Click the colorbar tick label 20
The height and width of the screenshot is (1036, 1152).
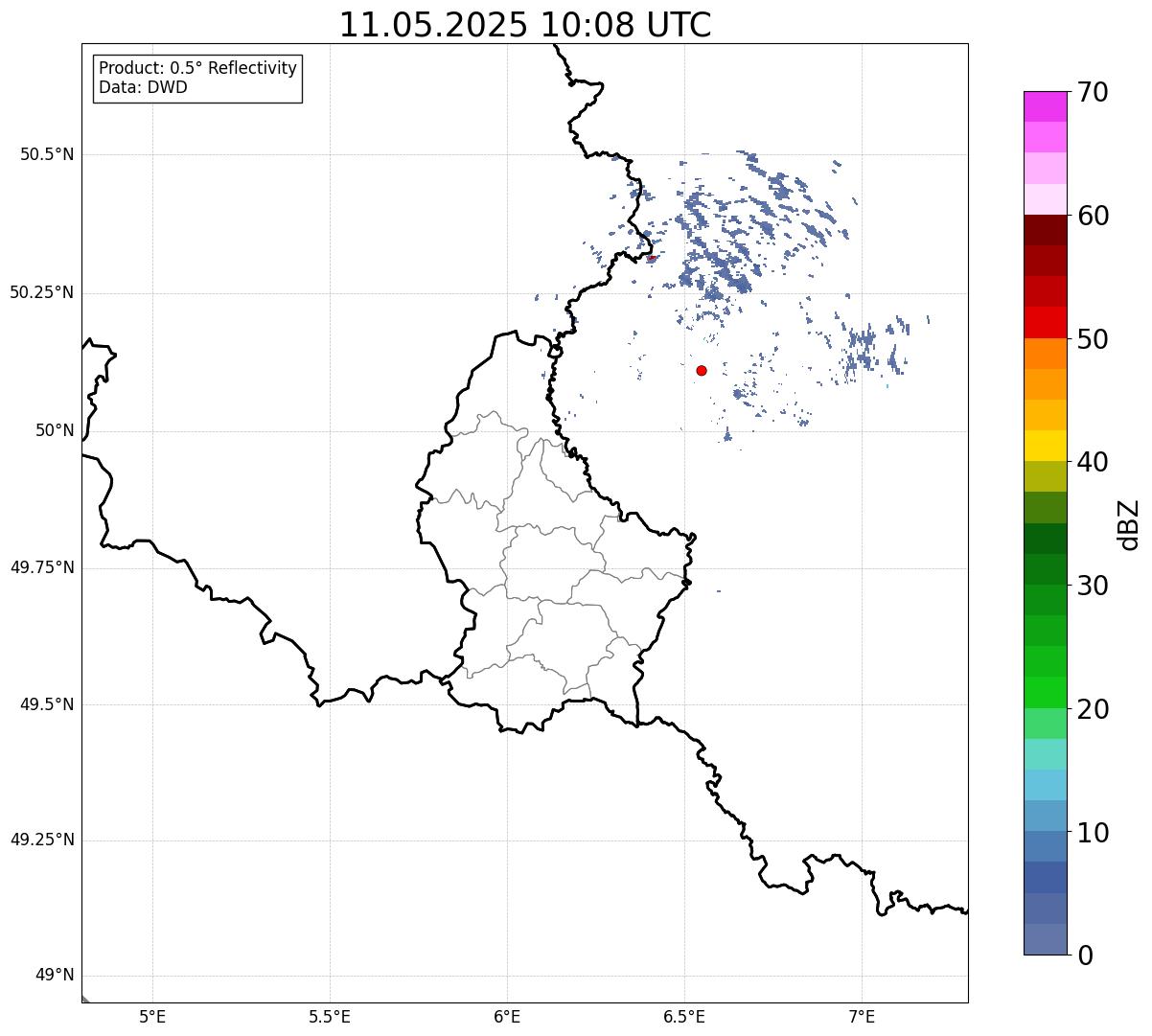1092,709
